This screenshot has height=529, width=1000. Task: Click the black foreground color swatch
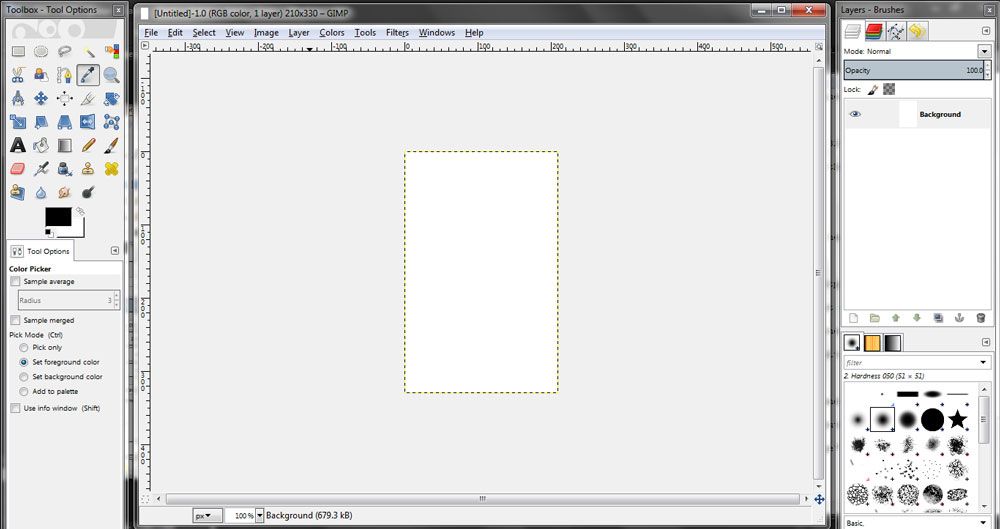click(56, 217)
